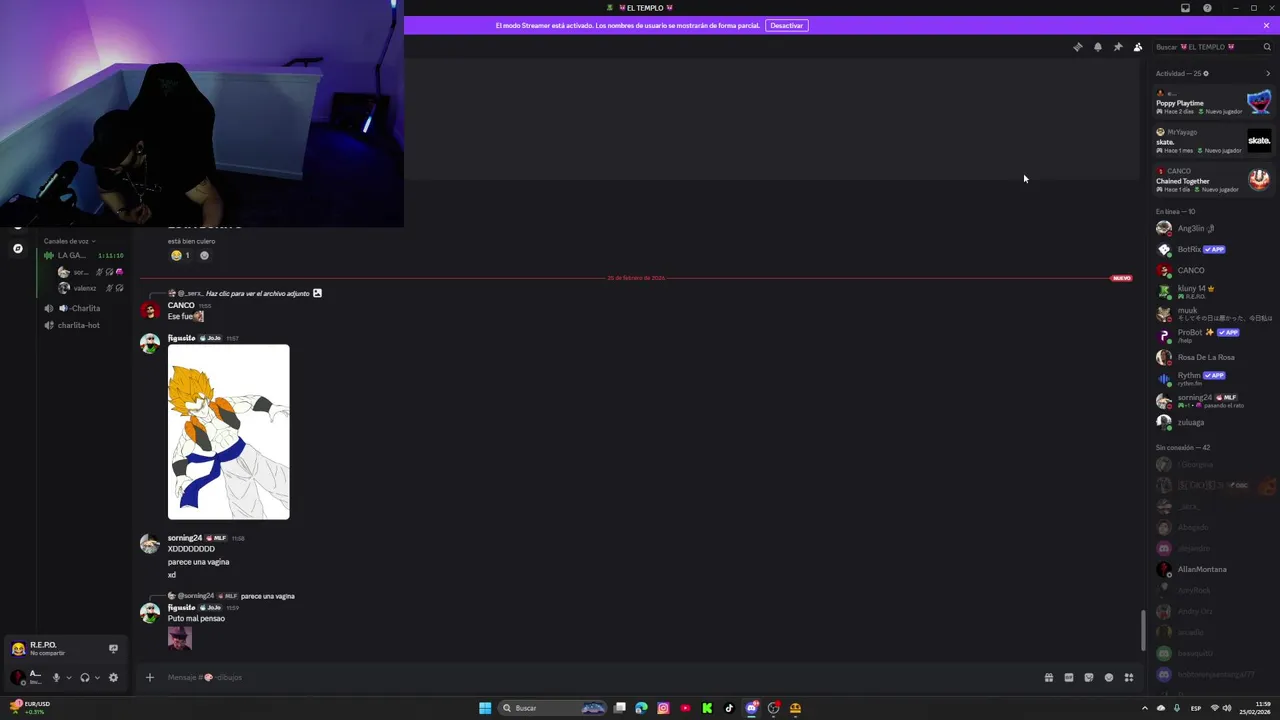
Task: Open the Gogeta drawing image attachment
Action: (x=228, y=432)
